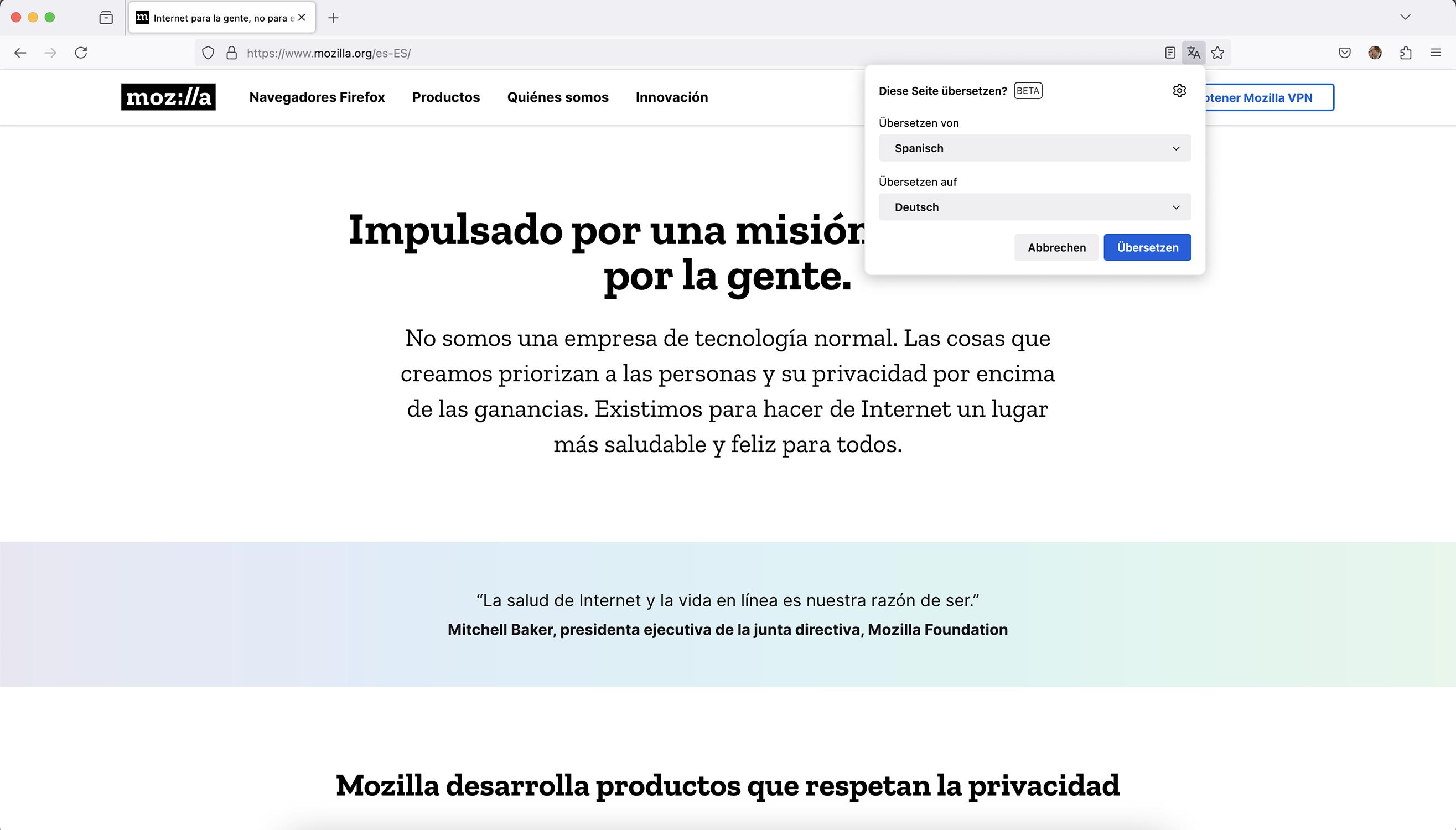Click the Abbrechen button
The image size is (1456, 830).
[1056, 247]
